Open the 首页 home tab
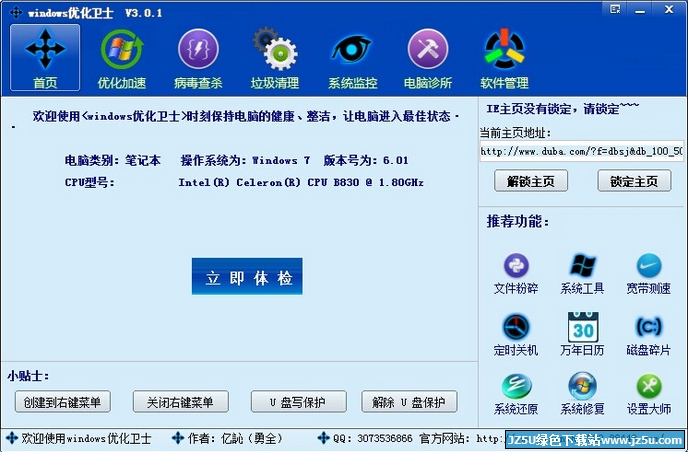The image size is (688, 452). coord(45,57)
